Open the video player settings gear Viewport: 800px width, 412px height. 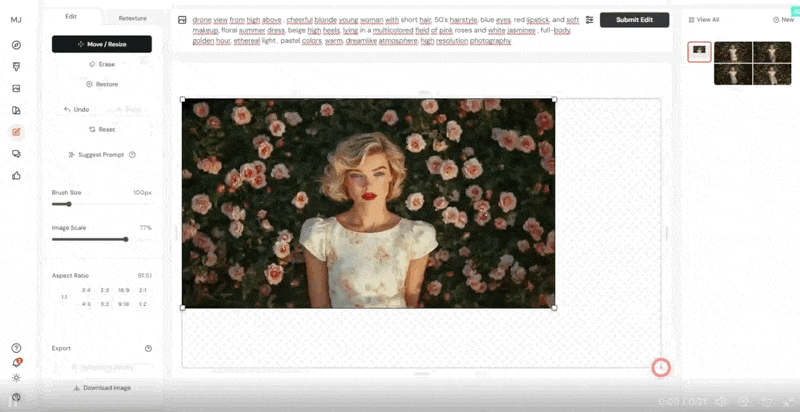coord(744,402)
